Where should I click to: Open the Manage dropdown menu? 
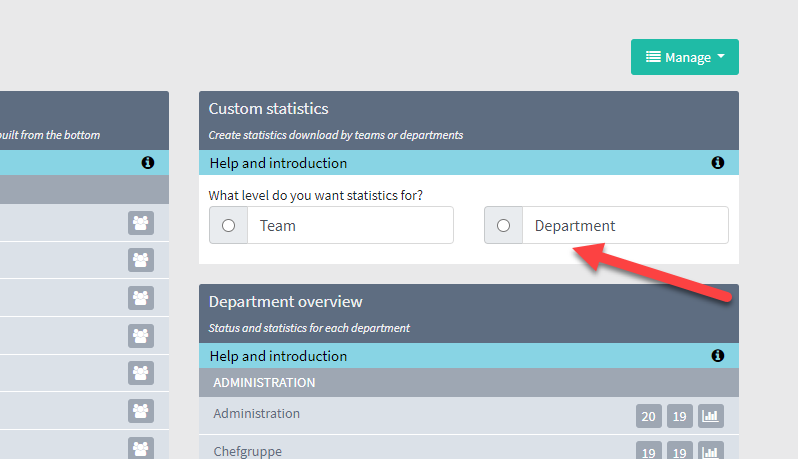coord(685,57)
